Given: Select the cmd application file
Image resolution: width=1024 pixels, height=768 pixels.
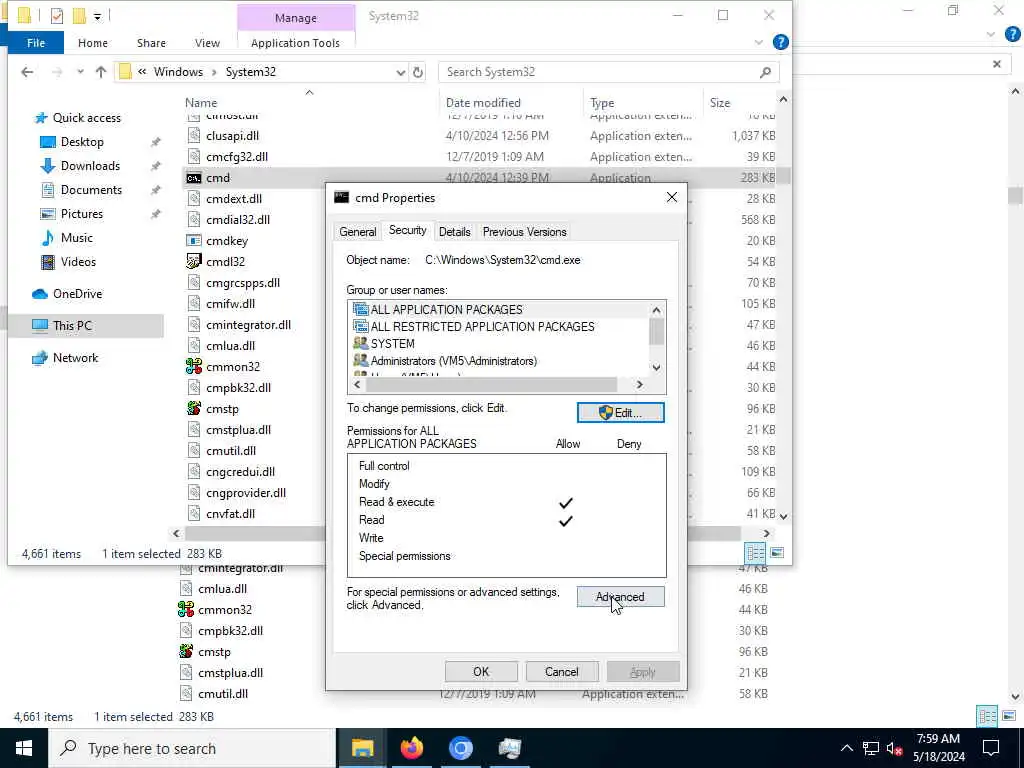Looking at the screenshot, I should coord(217,178).
